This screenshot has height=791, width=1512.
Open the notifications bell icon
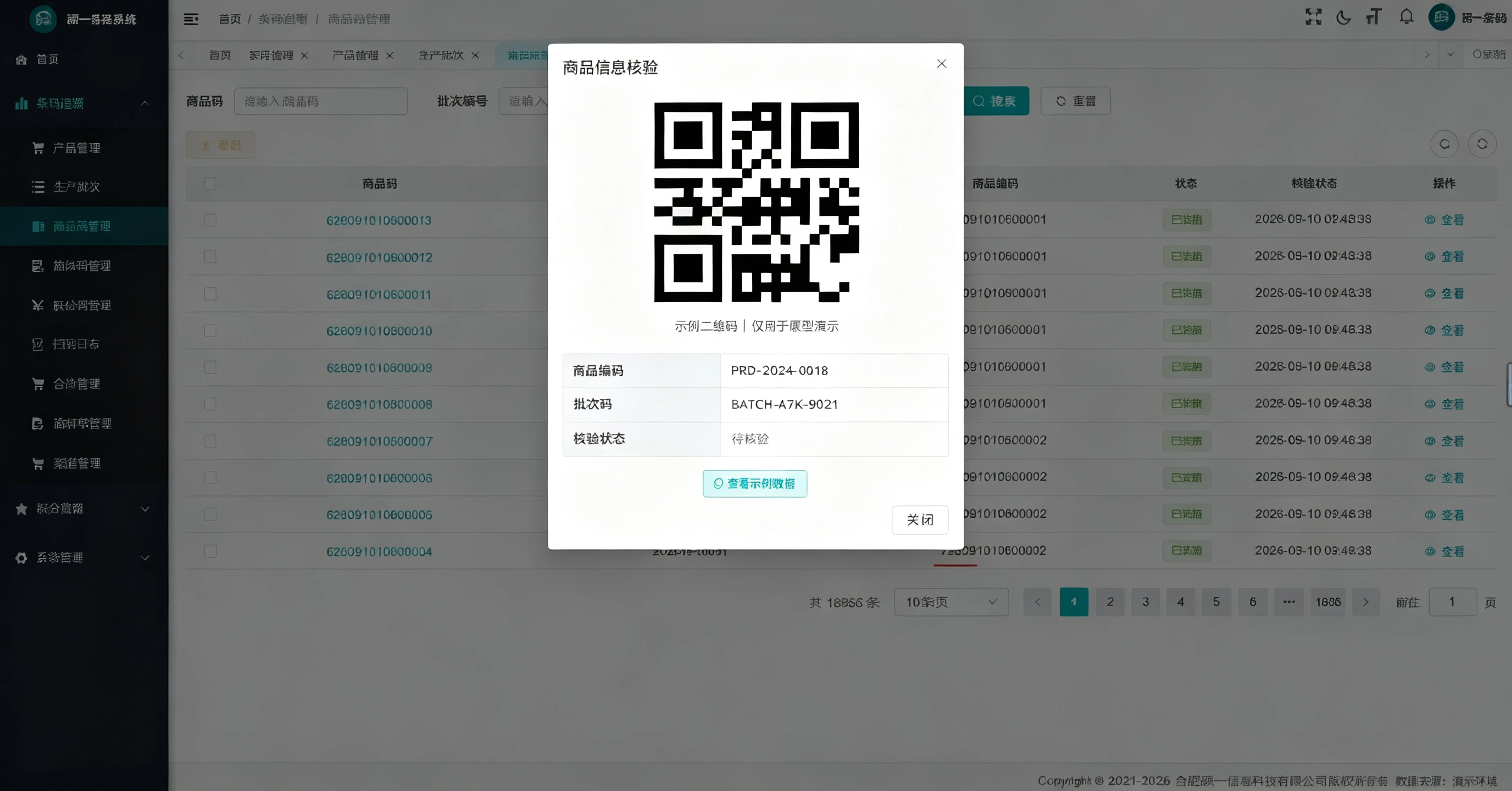[1407, 17]
